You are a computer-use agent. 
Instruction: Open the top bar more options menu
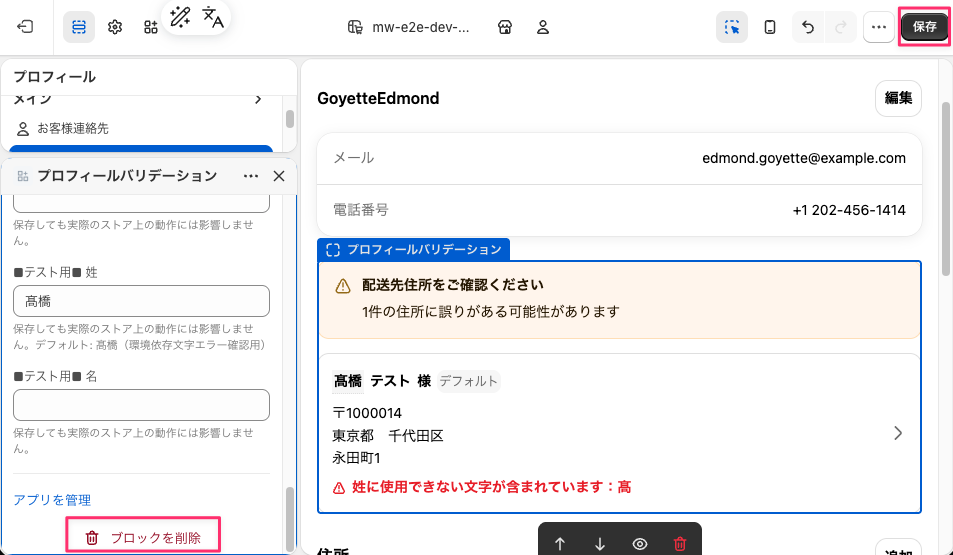tap(879, 27)
